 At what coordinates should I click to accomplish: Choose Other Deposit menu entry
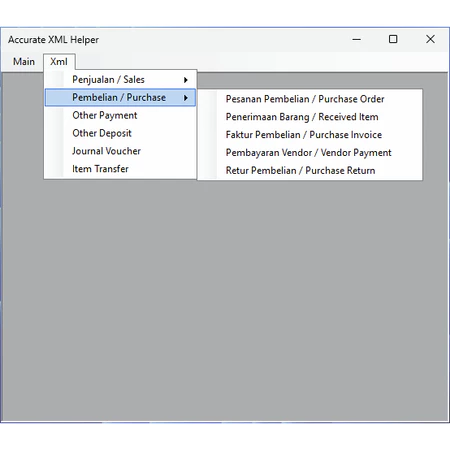[x=120, y=133]
